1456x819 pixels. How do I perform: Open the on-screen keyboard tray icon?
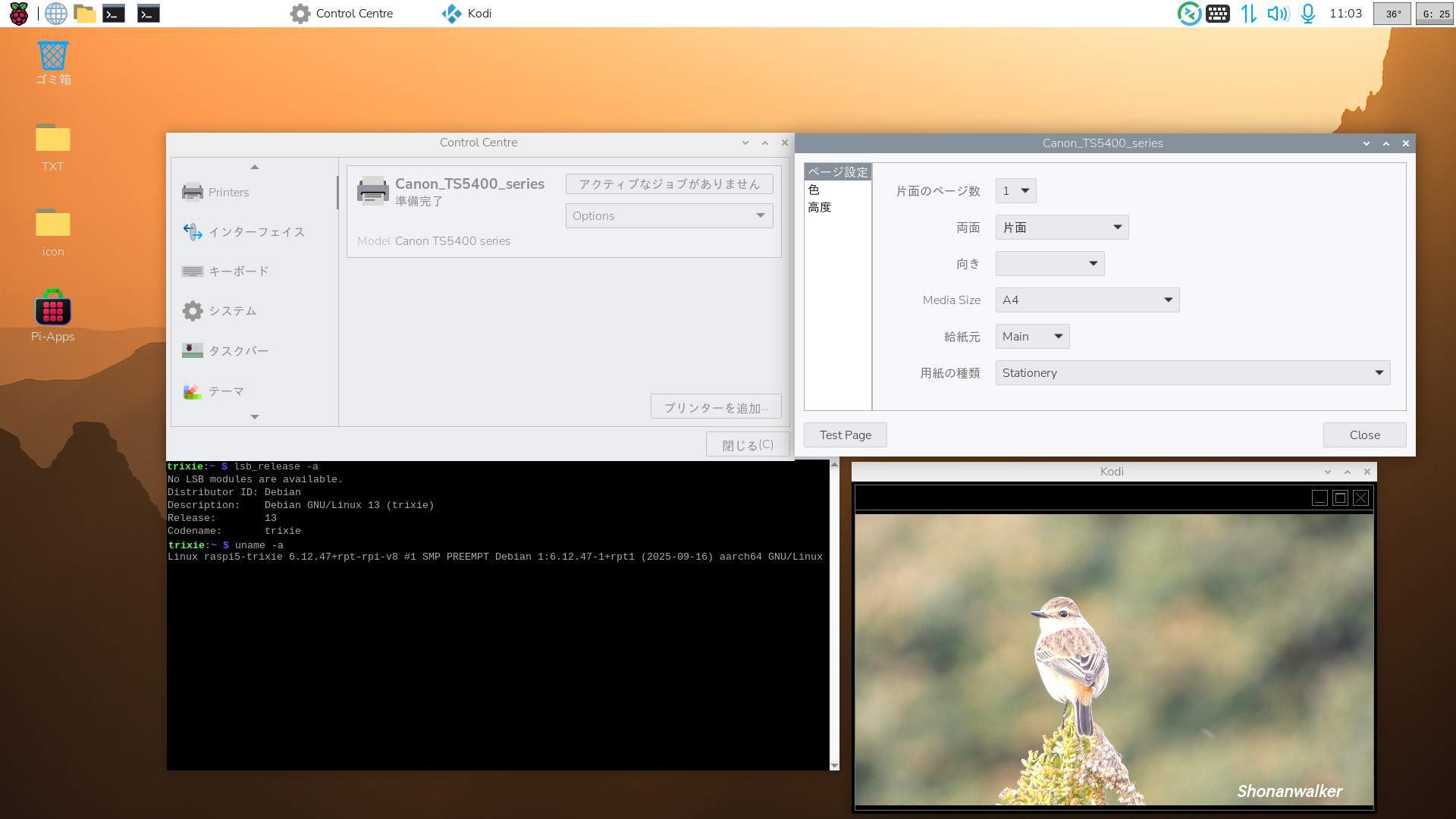pyautogui.click(x=1218, y=14)
